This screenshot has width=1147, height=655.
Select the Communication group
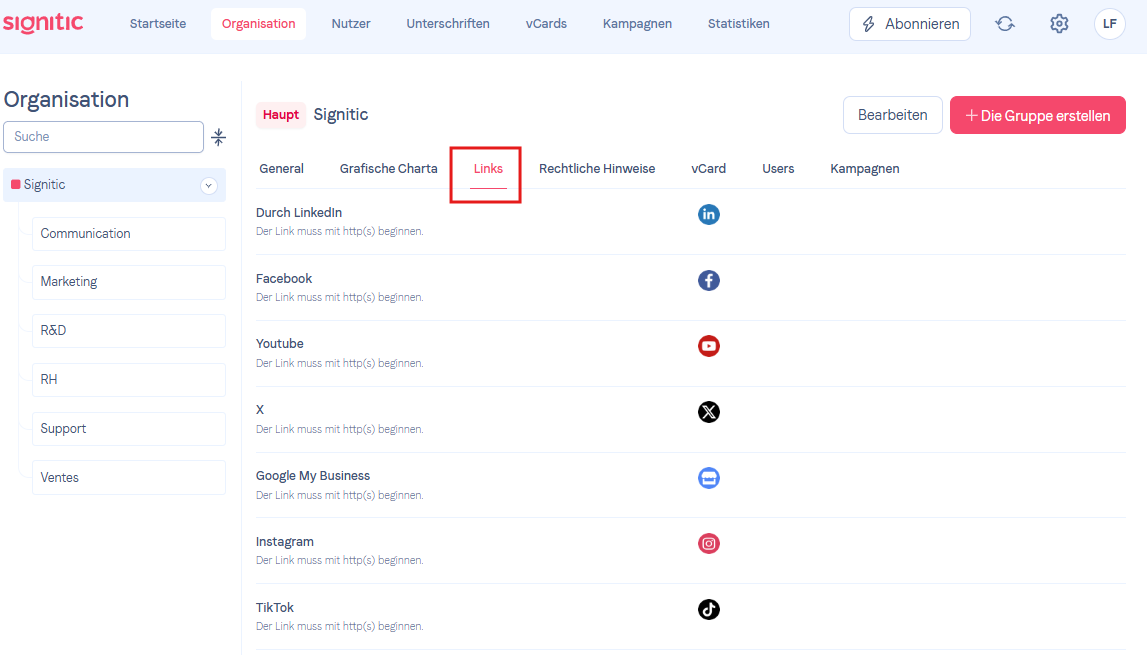coord(129,233)
